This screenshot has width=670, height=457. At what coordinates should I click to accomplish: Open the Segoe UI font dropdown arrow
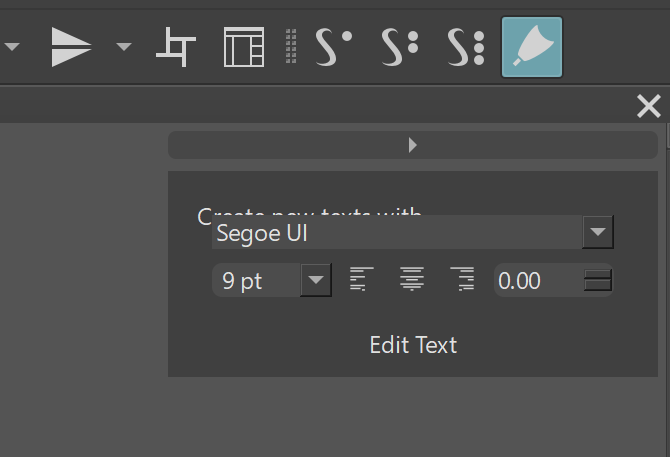[x=598, y=234]
